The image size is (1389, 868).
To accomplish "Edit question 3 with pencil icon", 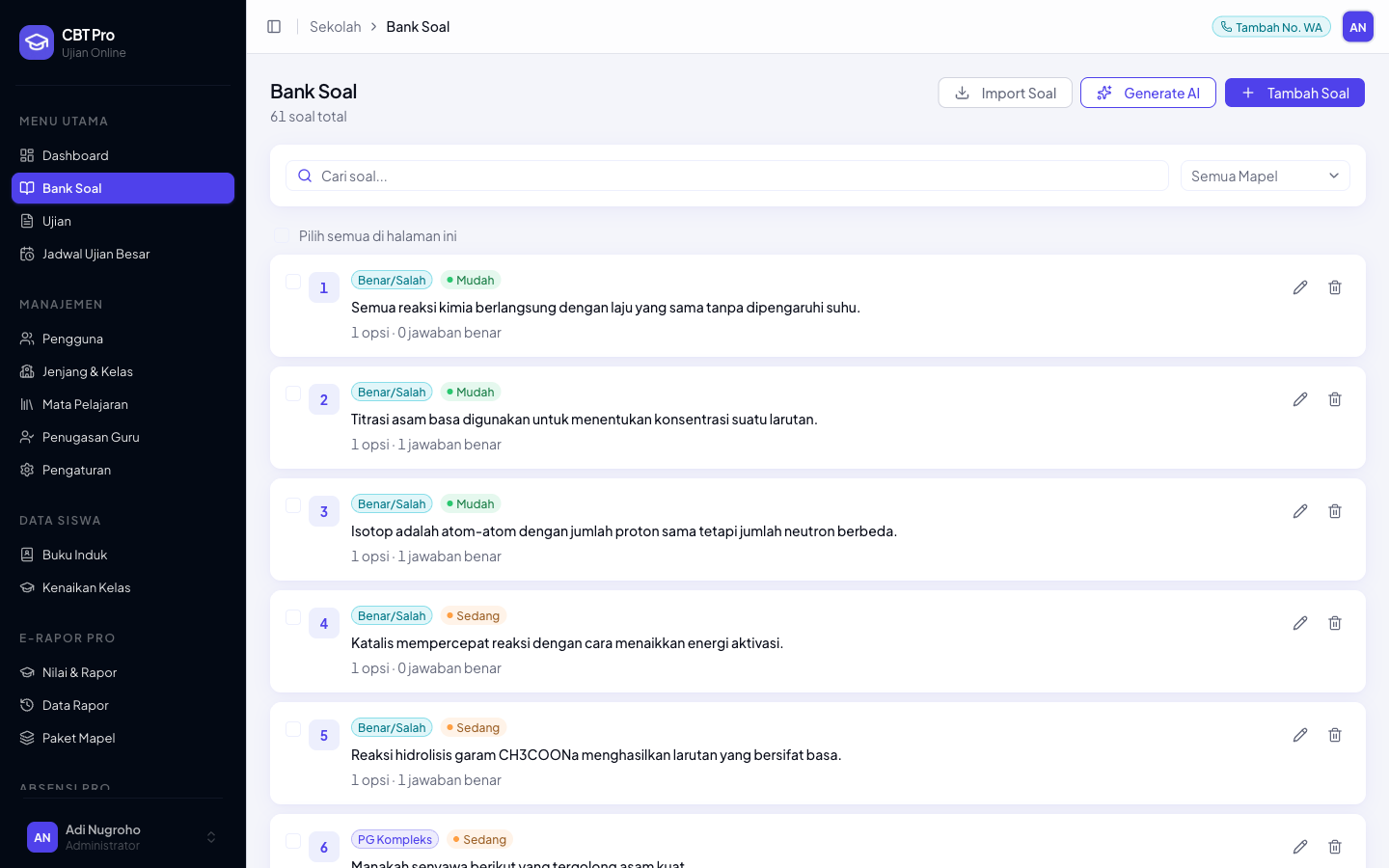I will point(1300,511).
